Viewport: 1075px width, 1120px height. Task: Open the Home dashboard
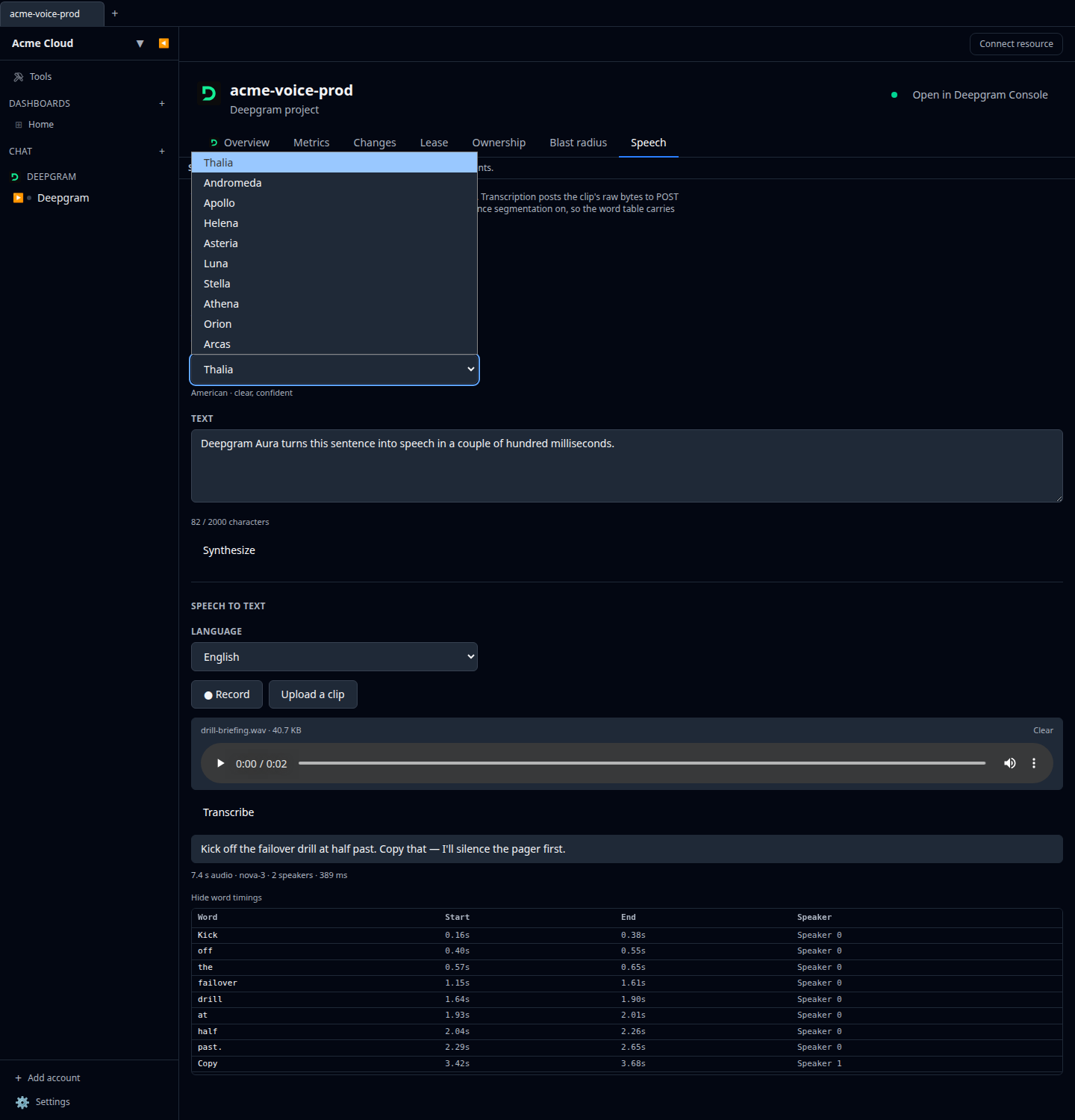(41, 125)
